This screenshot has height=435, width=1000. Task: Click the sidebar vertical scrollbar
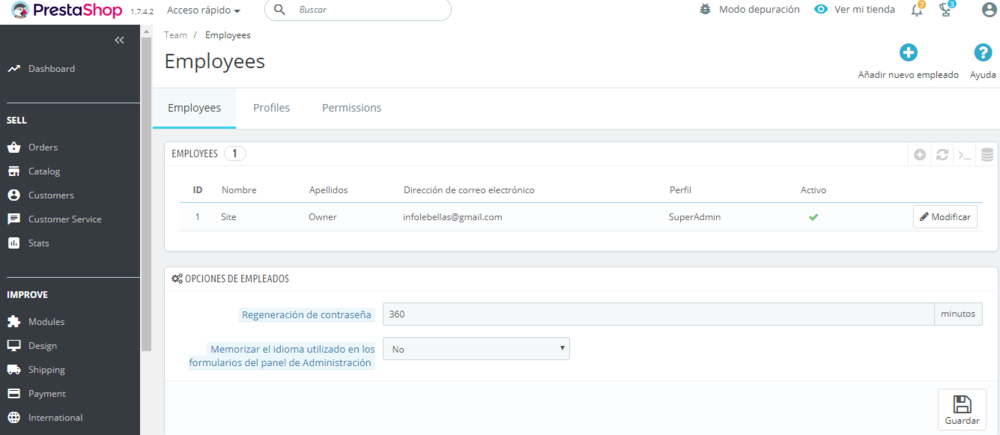click(146, 191)
